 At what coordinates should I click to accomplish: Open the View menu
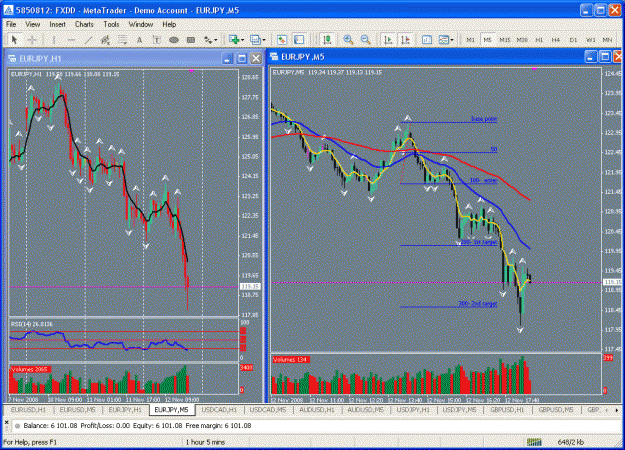[33, 24]
